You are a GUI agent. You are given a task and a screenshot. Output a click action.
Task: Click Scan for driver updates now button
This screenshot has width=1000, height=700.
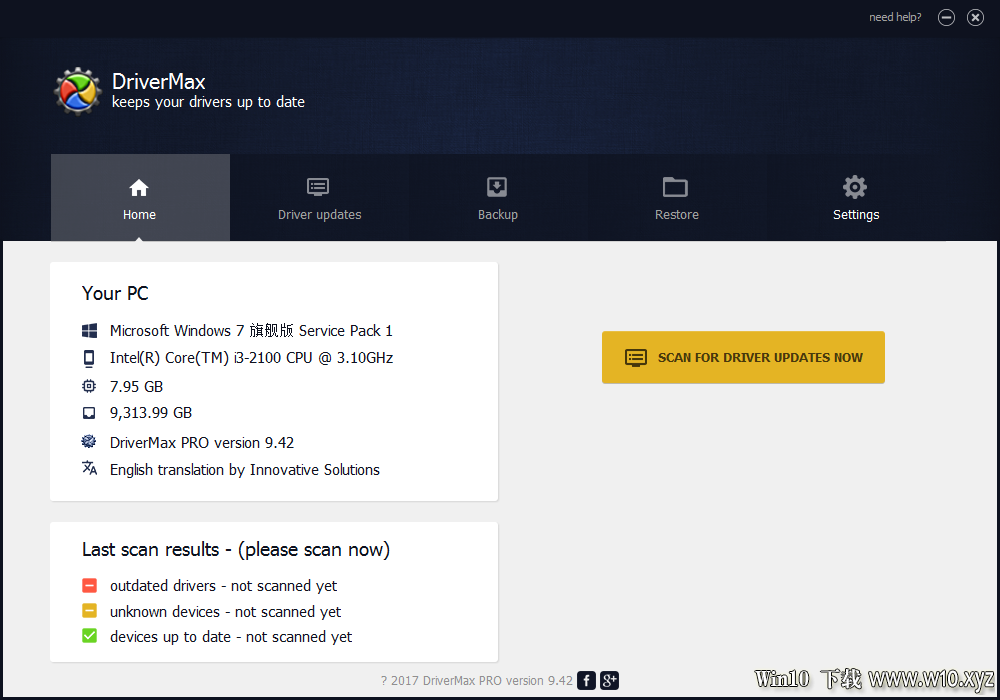click(x=743, y=357)
